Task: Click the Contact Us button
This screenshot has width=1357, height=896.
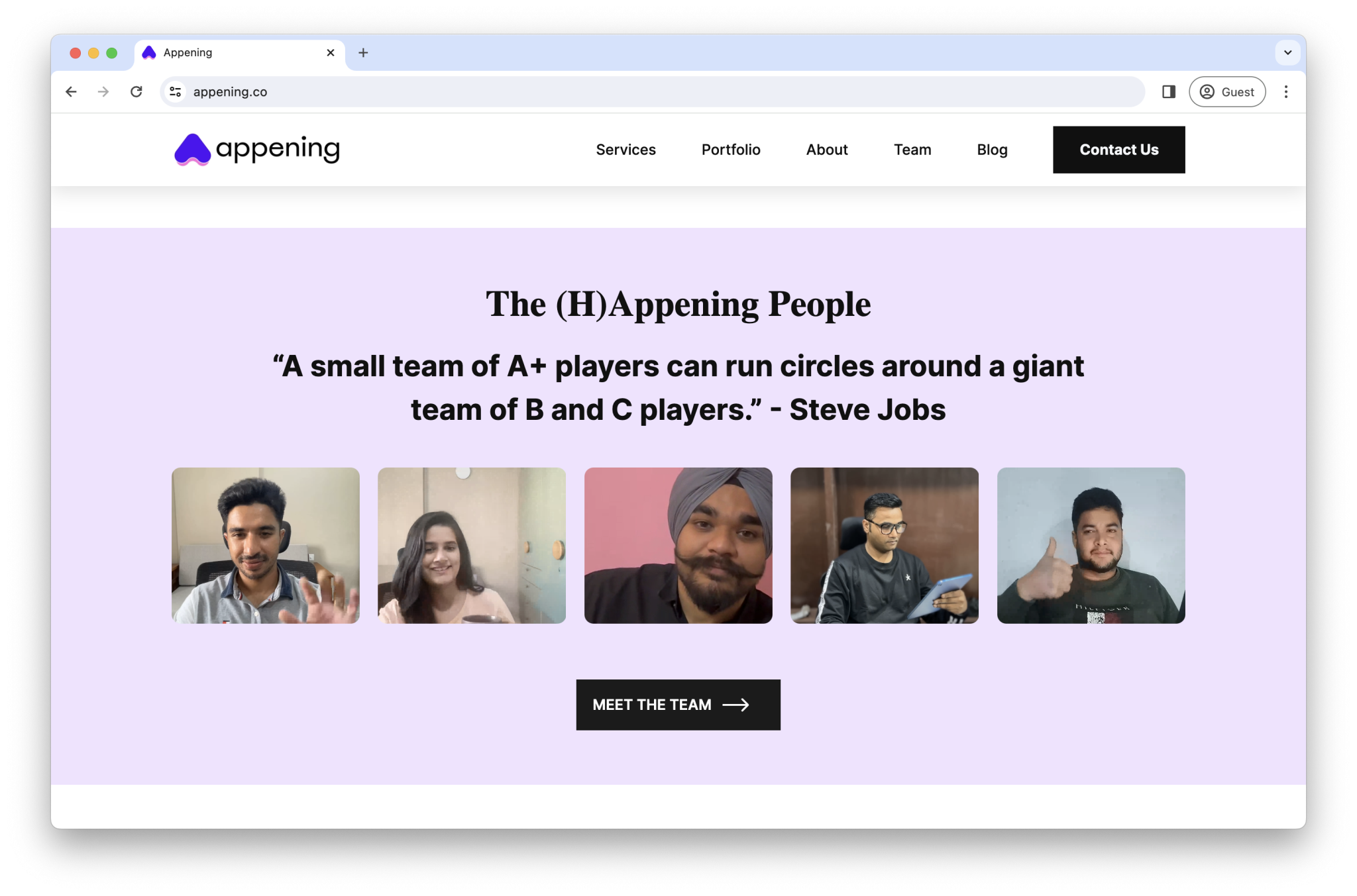Action: tap(1118, 150)
